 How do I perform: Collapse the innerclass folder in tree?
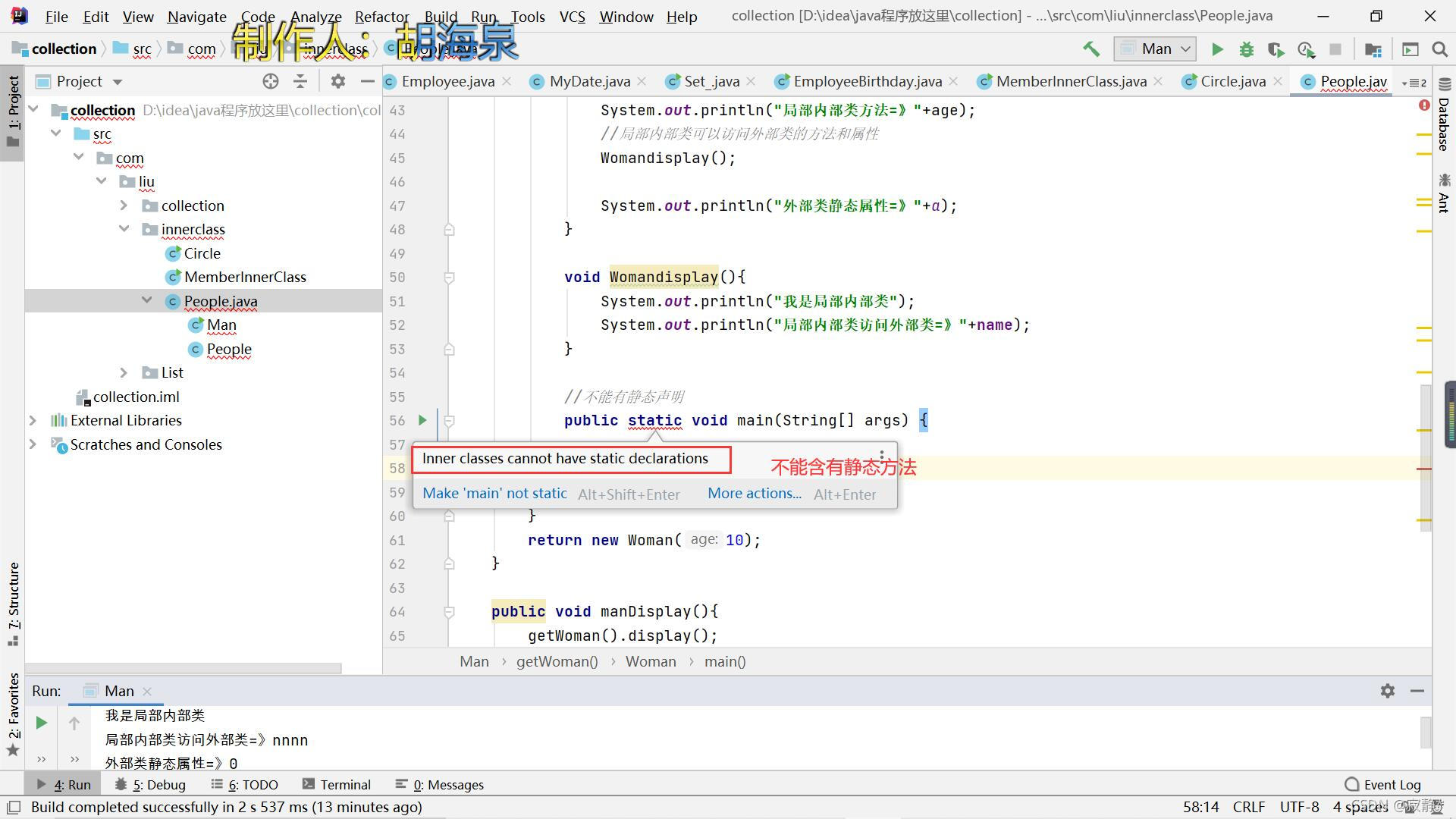tap(124, 229)
